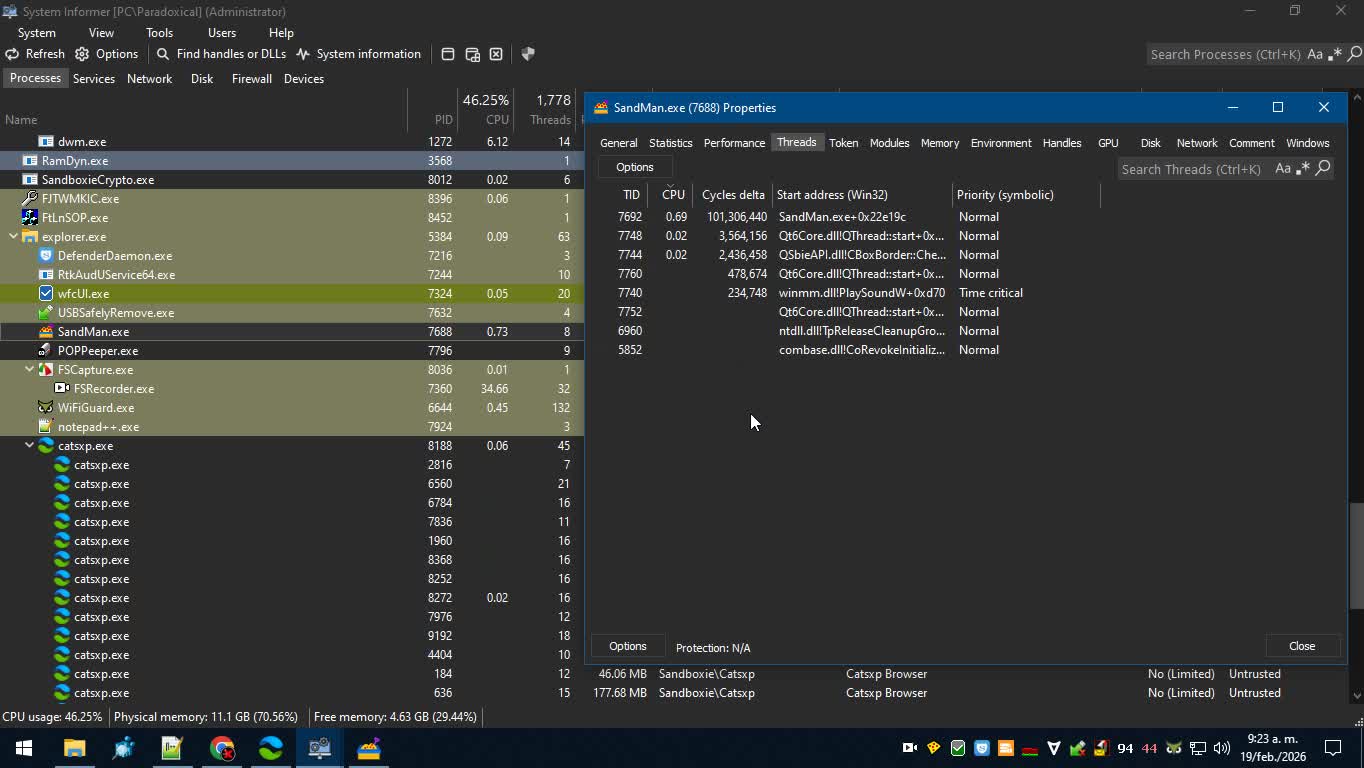The image size is (1364, 768).
Task: Collapse the catsxp.exe process tree
Action: tap(29, 446)
